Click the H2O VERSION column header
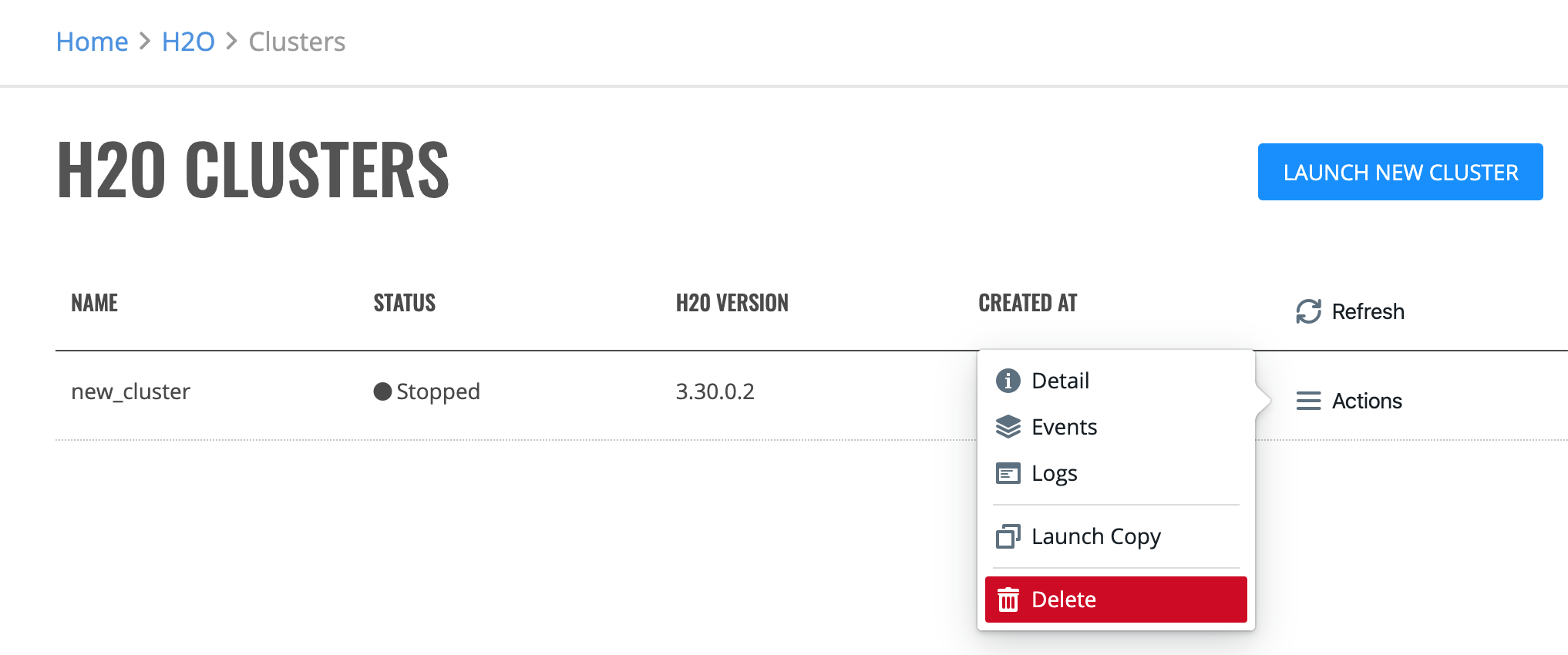Image resolution: width=1568 pixels, height=655 pixels. click(732, 303)
